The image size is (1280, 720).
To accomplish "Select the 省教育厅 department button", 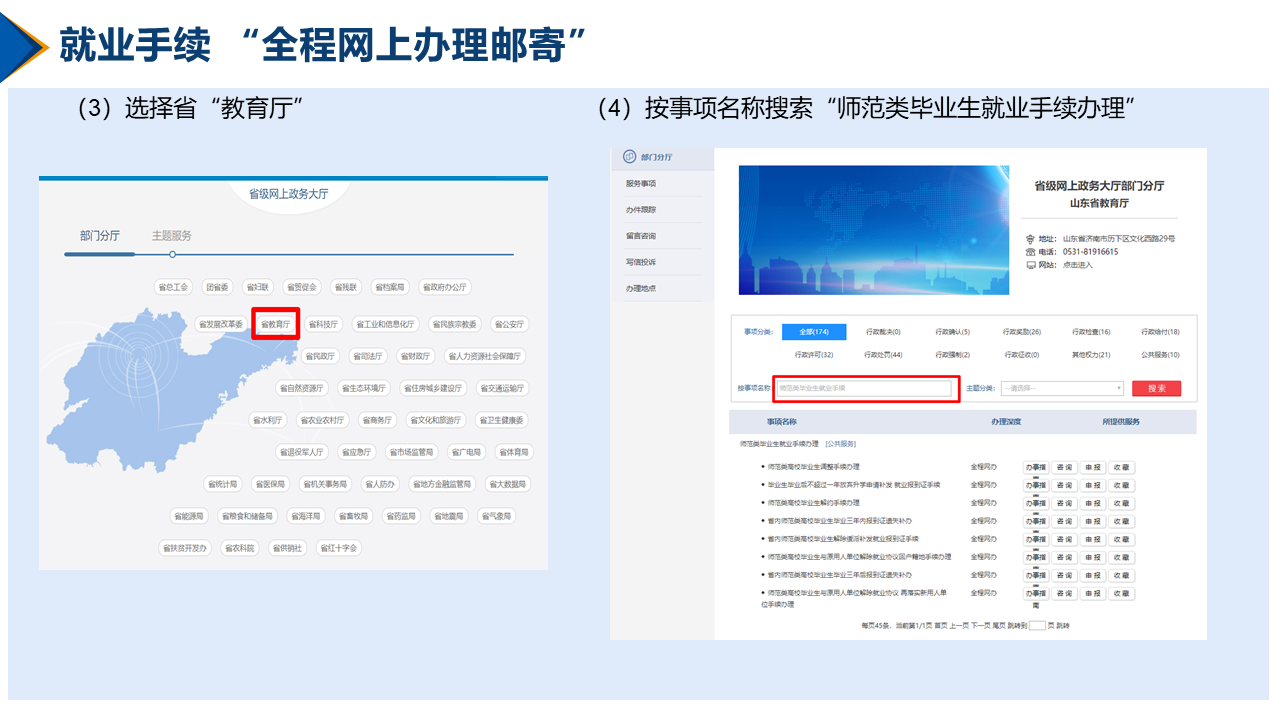I will click(x=275, y=324).
